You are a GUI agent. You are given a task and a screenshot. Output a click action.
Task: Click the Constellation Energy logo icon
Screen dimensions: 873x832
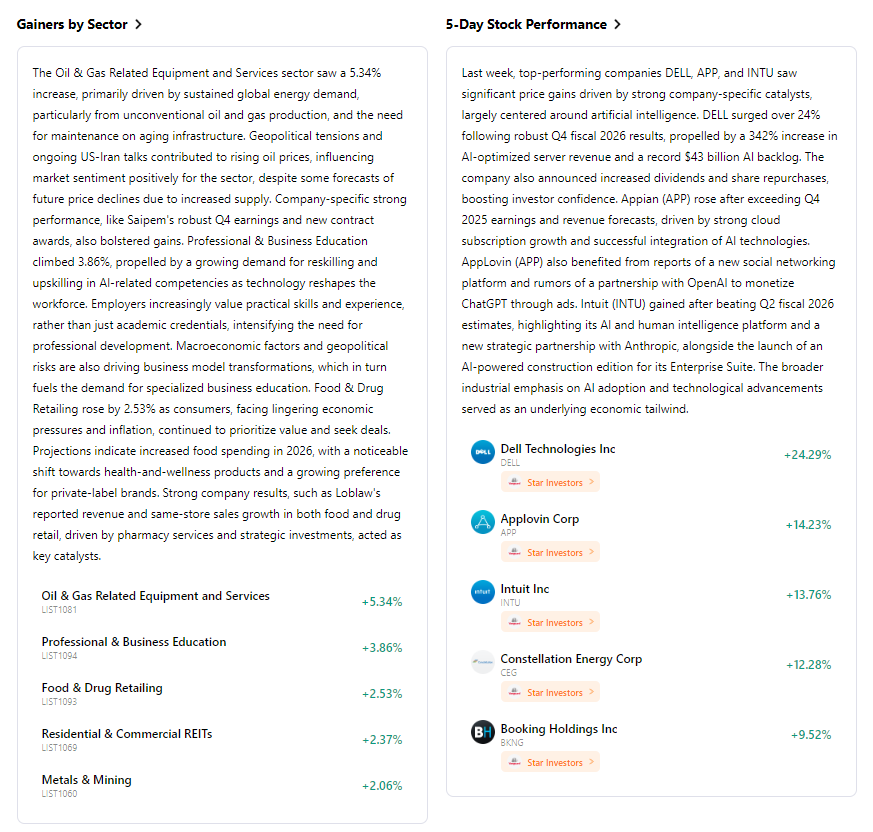tap(483, 662)
